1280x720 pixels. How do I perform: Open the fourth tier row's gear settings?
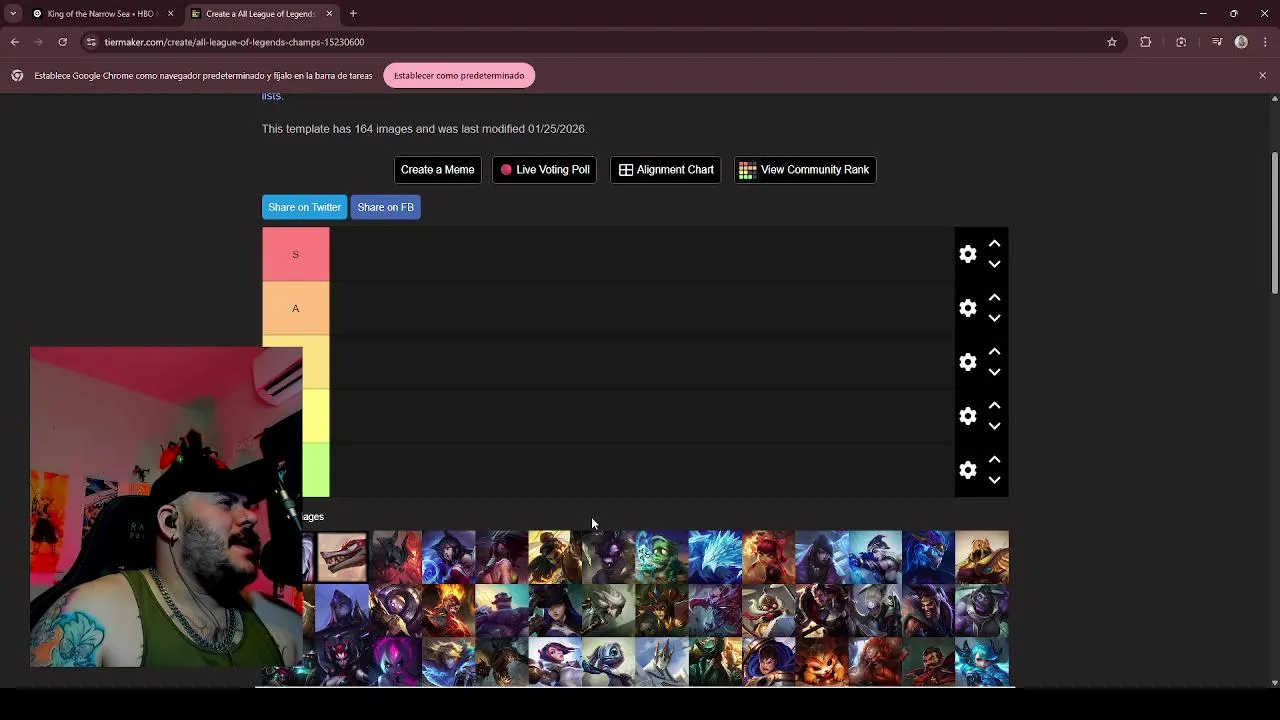(x=967, y=416)
